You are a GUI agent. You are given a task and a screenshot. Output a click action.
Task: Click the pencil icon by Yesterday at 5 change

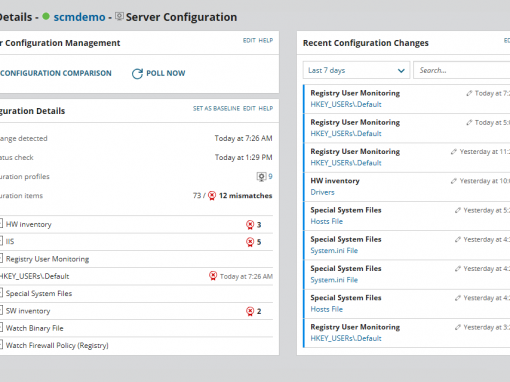[x=458, y=210]
